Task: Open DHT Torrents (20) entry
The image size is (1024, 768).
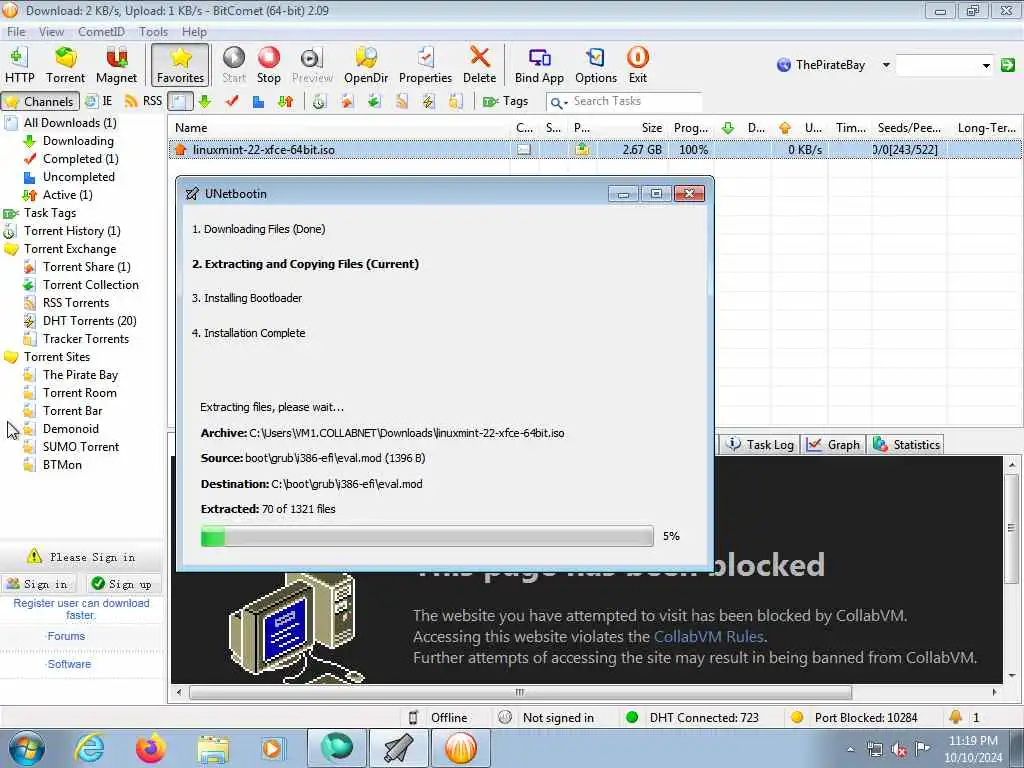Action: (89, 321)
